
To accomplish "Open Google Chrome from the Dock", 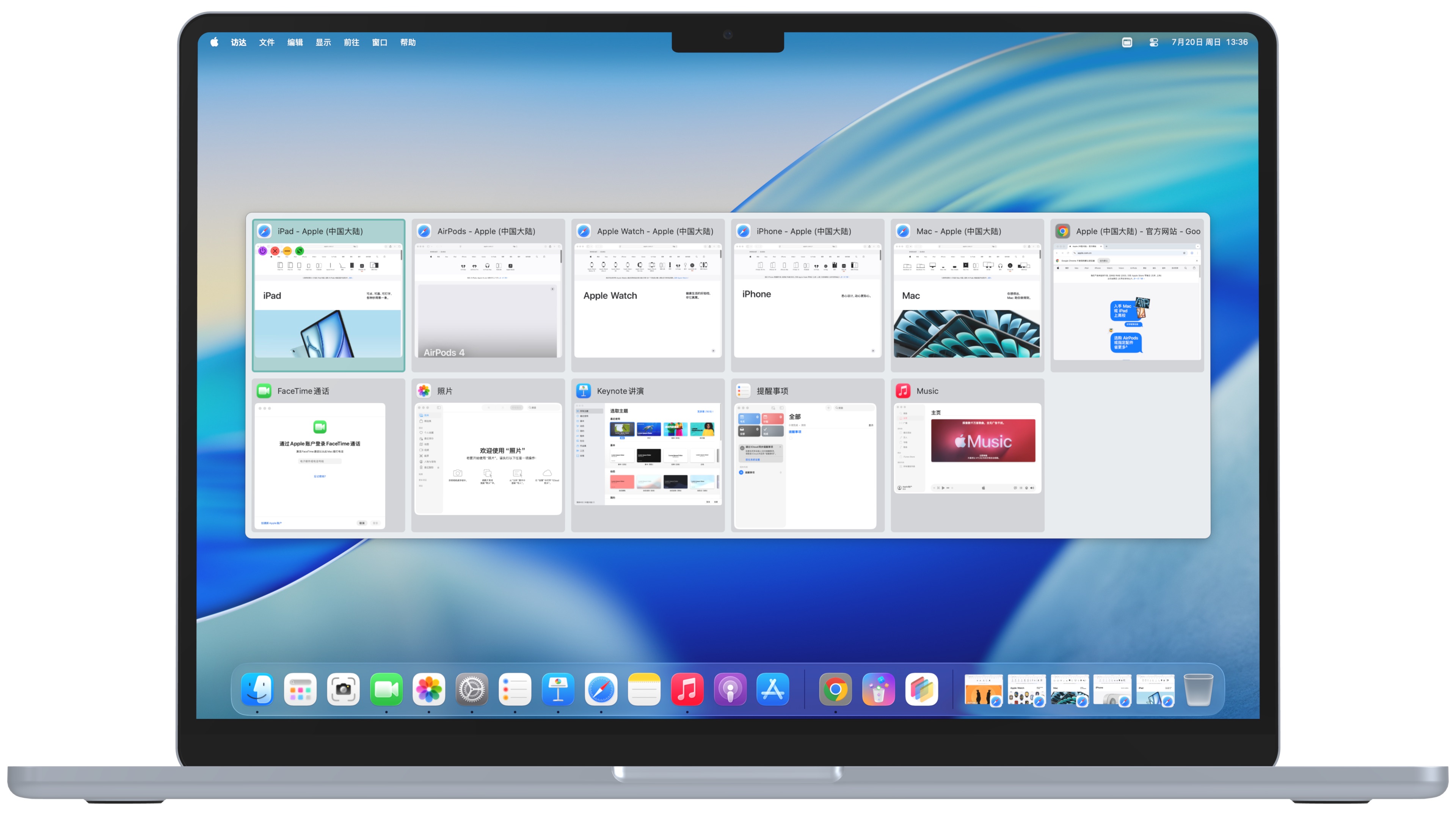I will 835,690.
